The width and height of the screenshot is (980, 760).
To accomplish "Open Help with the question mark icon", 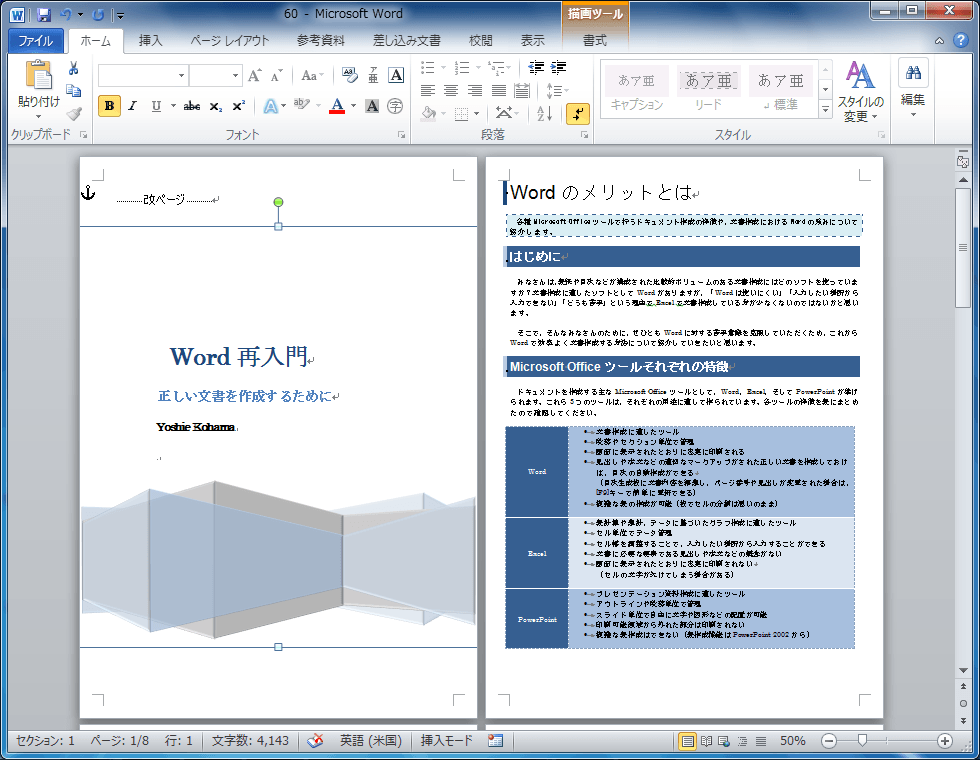I will click(961, 41).
